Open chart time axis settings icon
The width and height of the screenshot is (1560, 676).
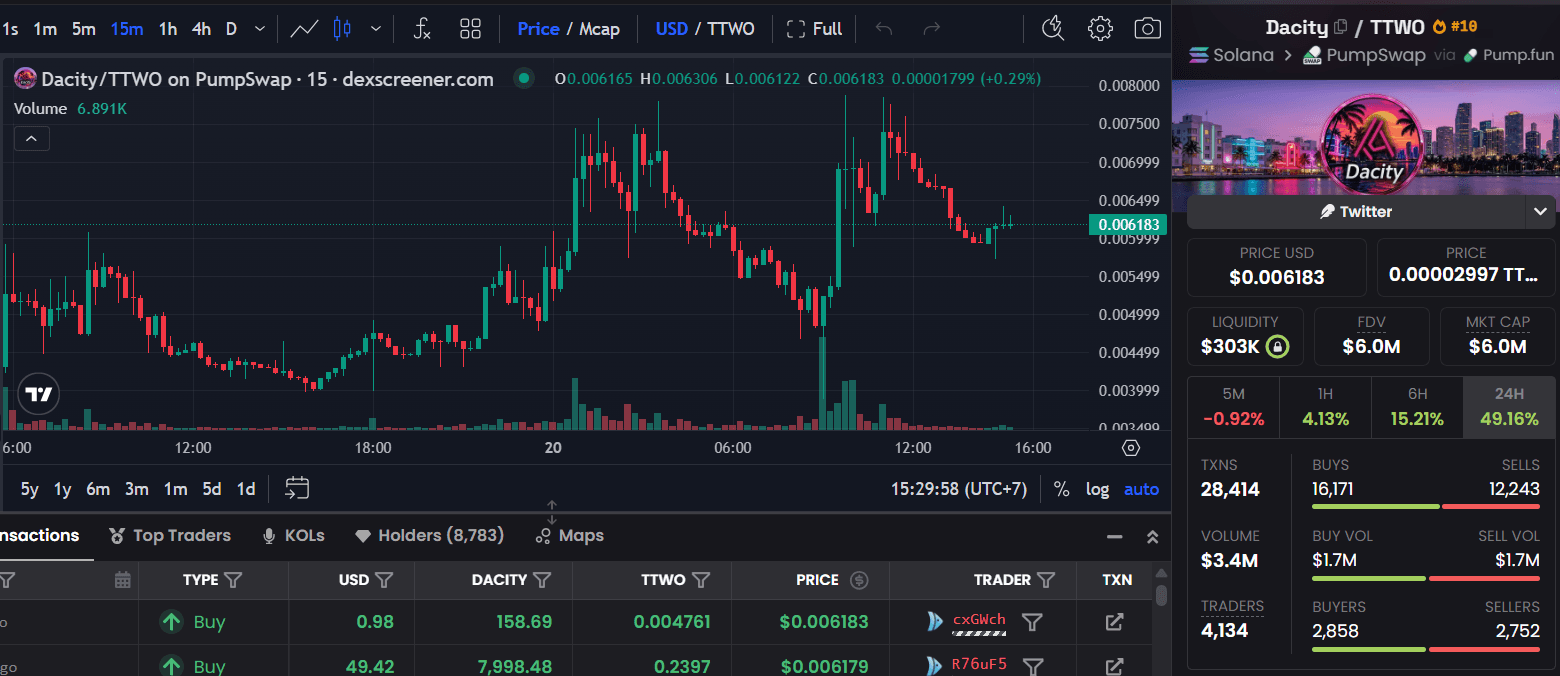tap(1131, 448)
